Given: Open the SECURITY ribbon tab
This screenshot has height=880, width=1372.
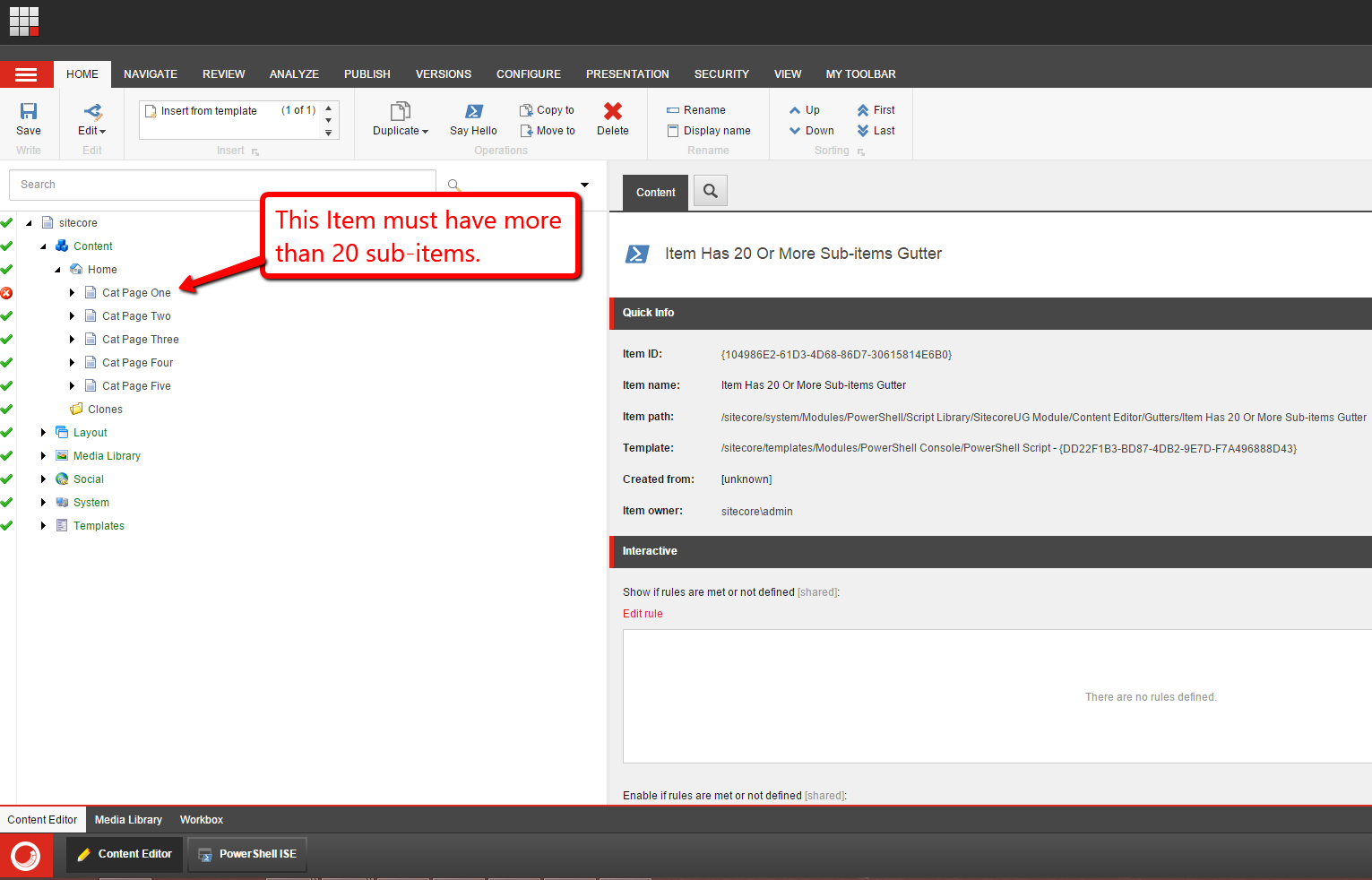Looking at the screenshot, I should [x=721, y=74].
